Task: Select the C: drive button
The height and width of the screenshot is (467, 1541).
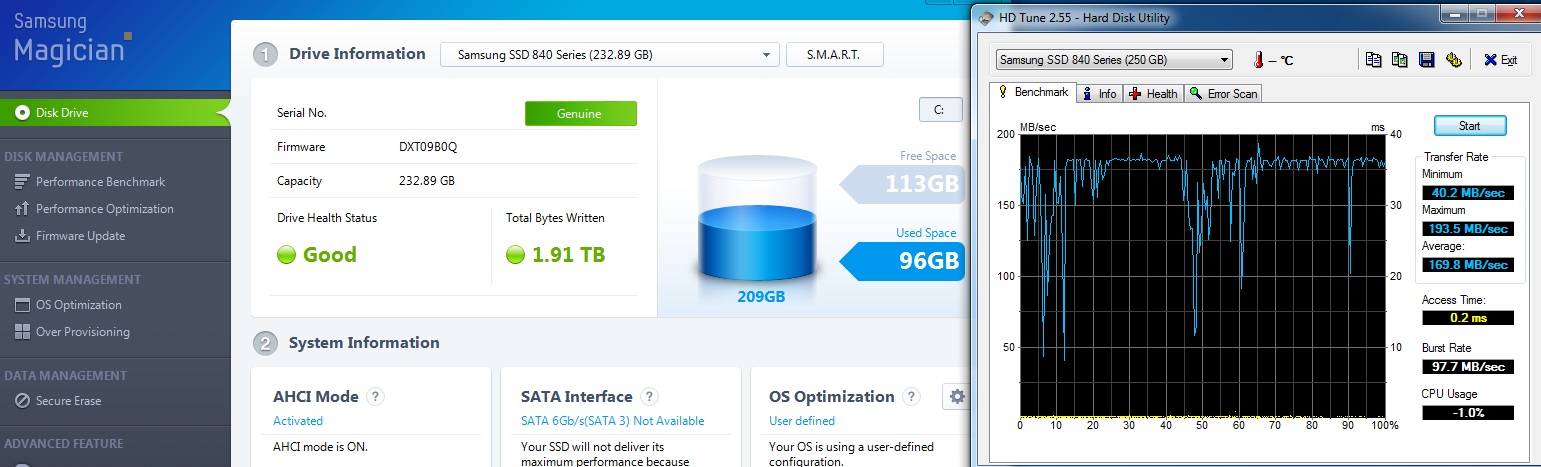Action: [x=940, y=110]
